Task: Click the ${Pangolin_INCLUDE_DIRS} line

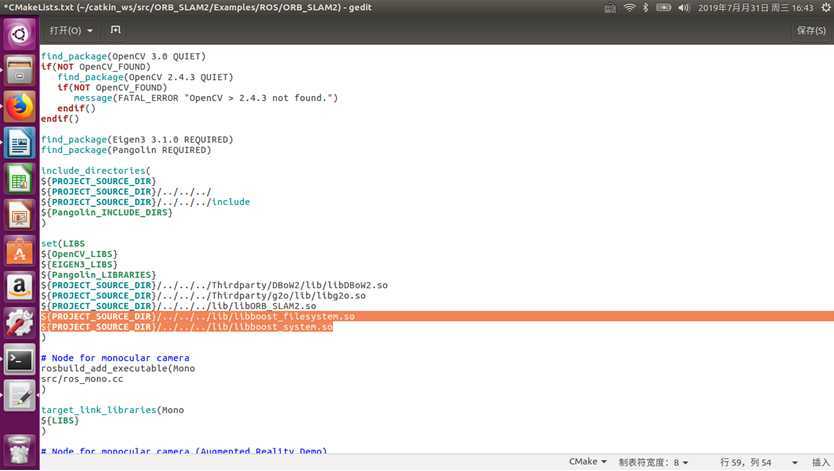Action: pyautogui.click(x=107, y=213)
